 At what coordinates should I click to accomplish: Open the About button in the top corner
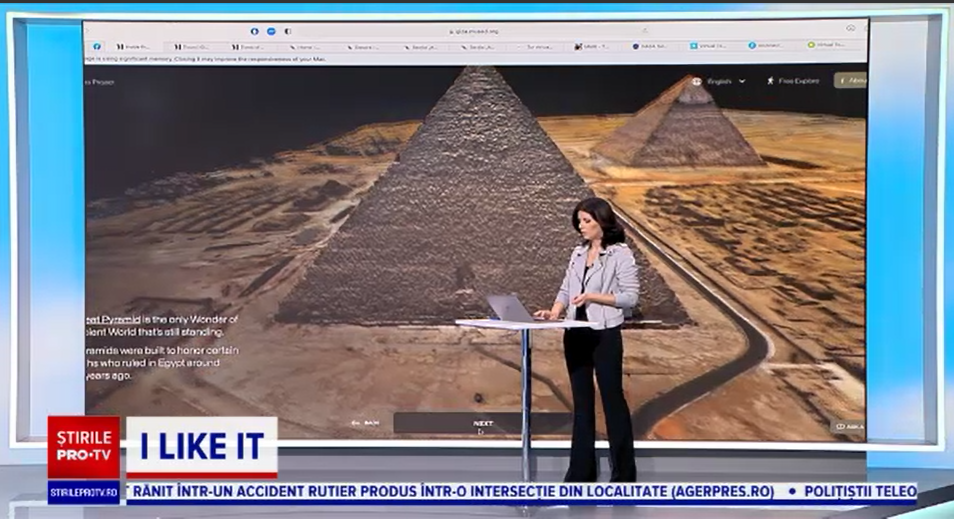pos(852,80)
